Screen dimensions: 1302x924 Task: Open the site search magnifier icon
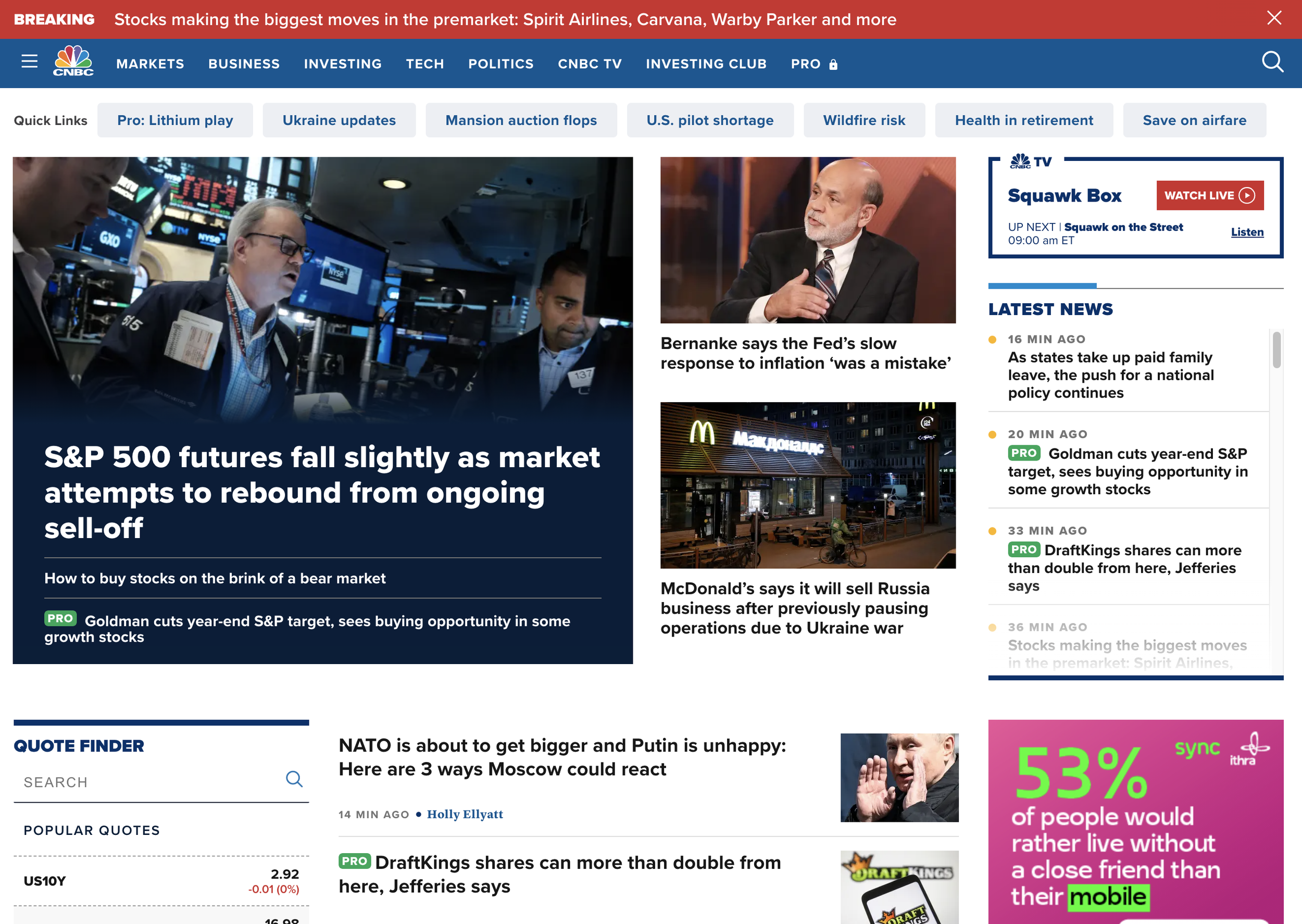tap(1272, 62)
